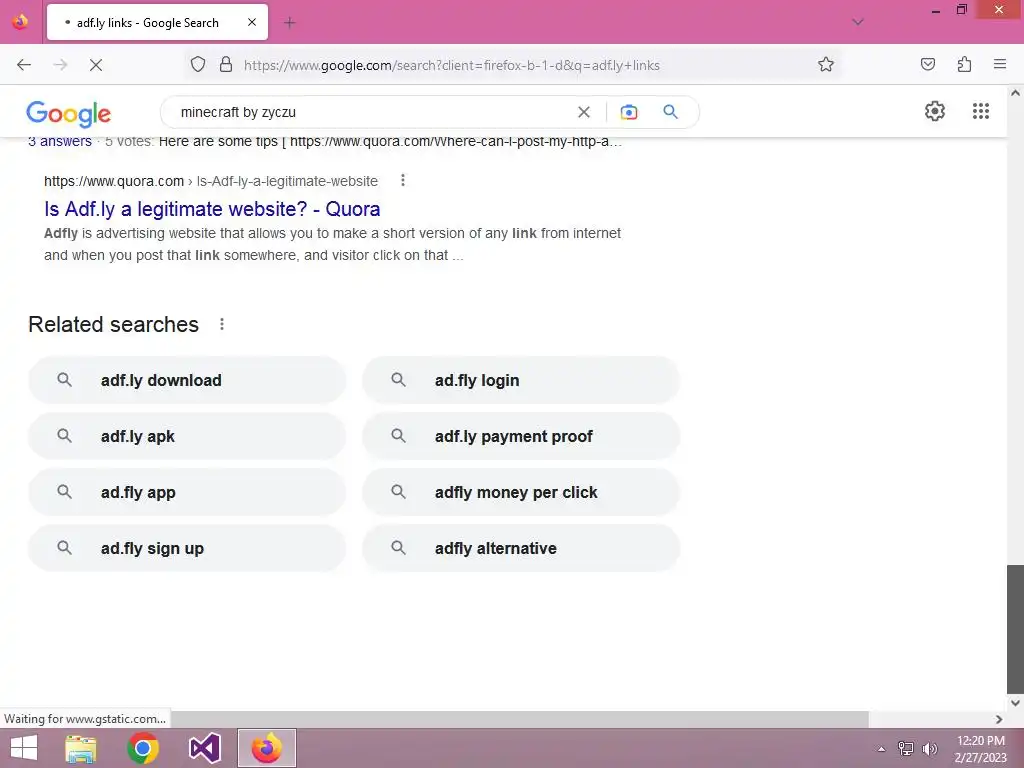The width and height of the screenshot is (1024, 768).
Task: Open network status tray icon
Action: 906,749
